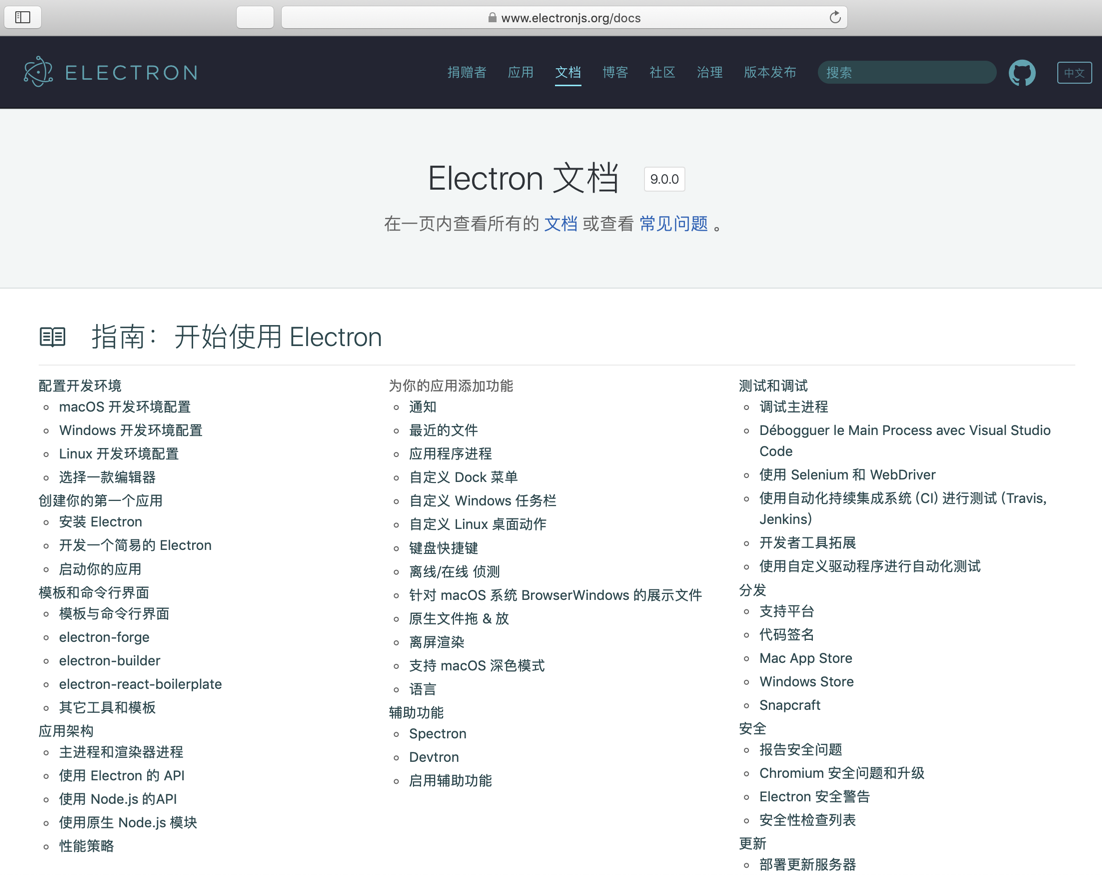Open 使用 Selenium 和 WebDriver link
Viewport: 1102px width, 876px height.
pyautogui.click(x=848, y=475)
